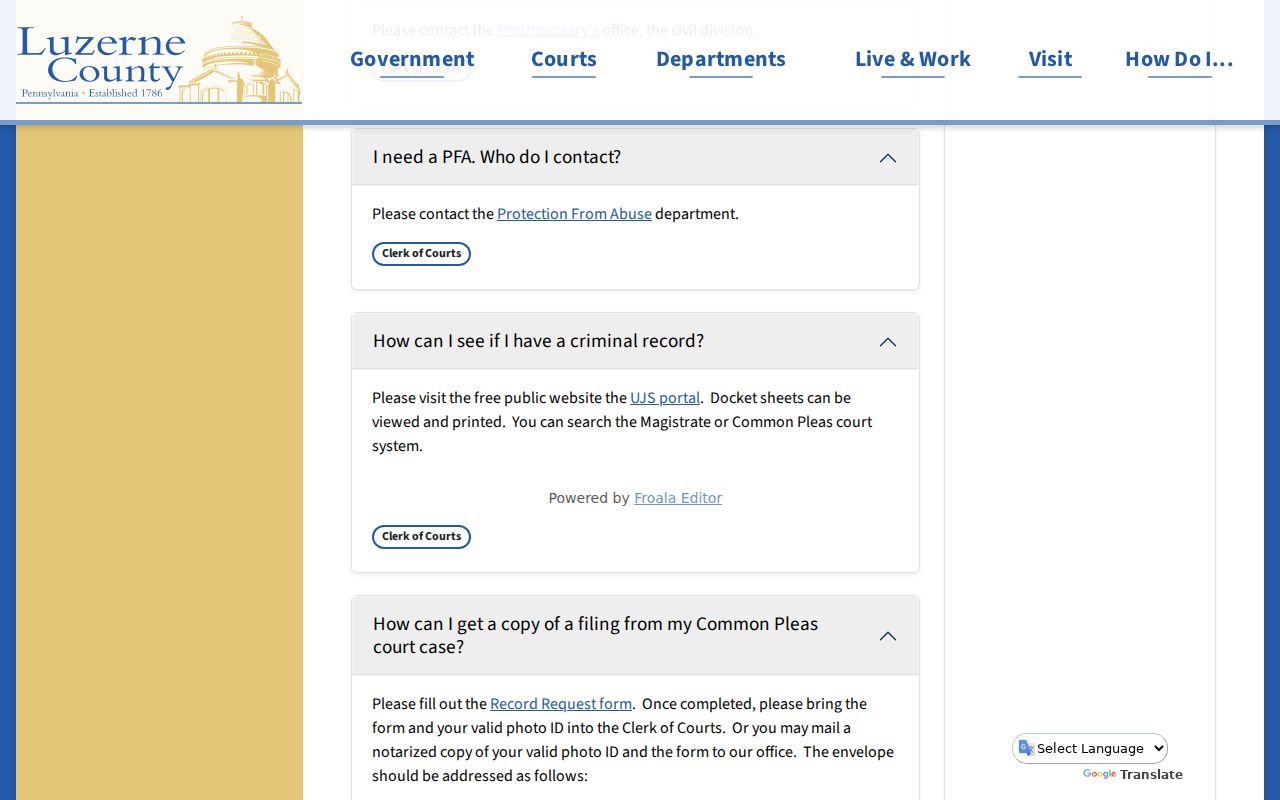Toggle 'How can I get a copy of a filing' header

[635, 635]
